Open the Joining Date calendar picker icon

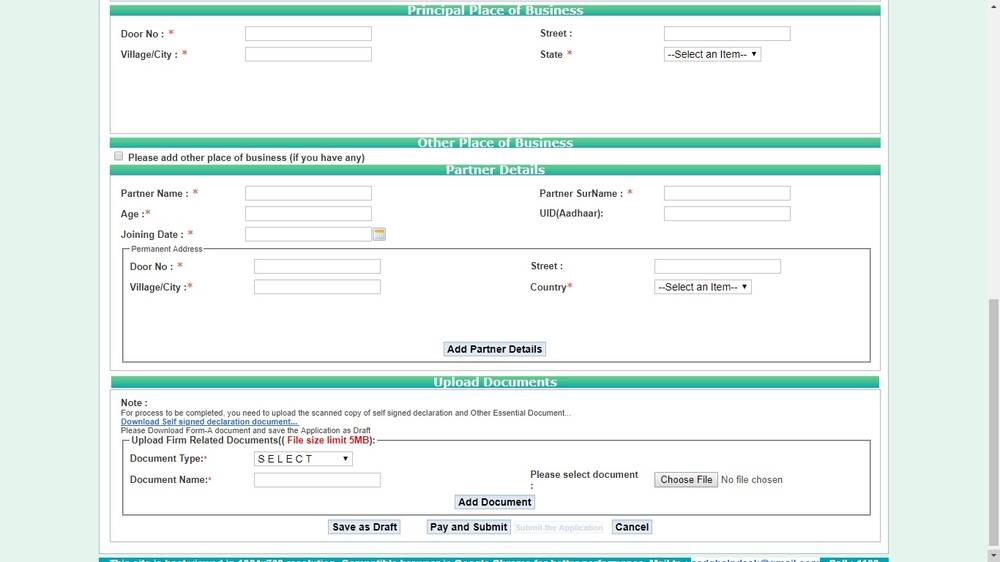379,234
